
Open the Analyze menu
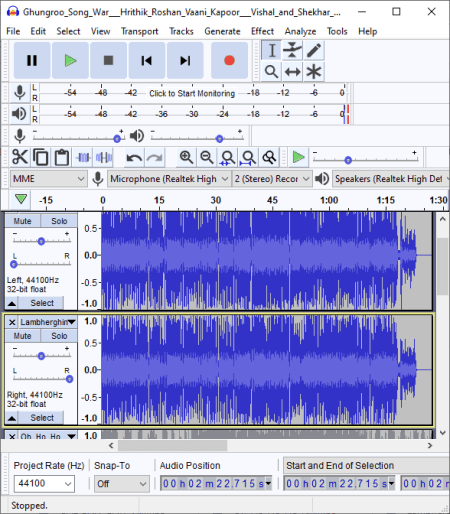pos(300,31)
